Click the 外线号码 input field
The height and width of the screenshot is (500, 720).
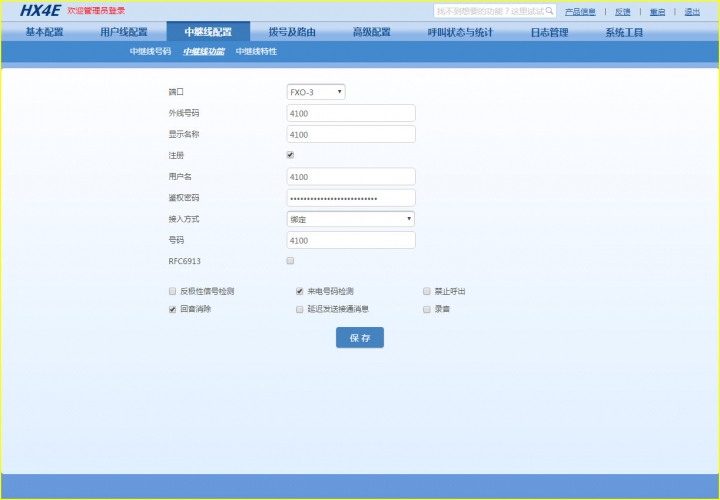click(x=351, y=113)
